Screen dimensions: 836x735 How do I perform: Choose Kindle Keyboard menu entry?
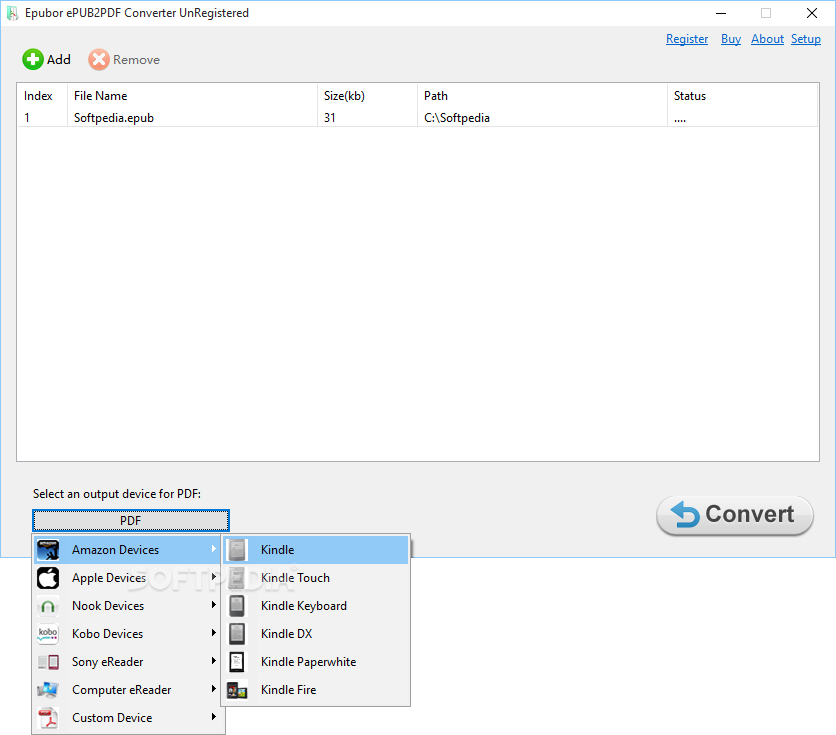[316, 606]
